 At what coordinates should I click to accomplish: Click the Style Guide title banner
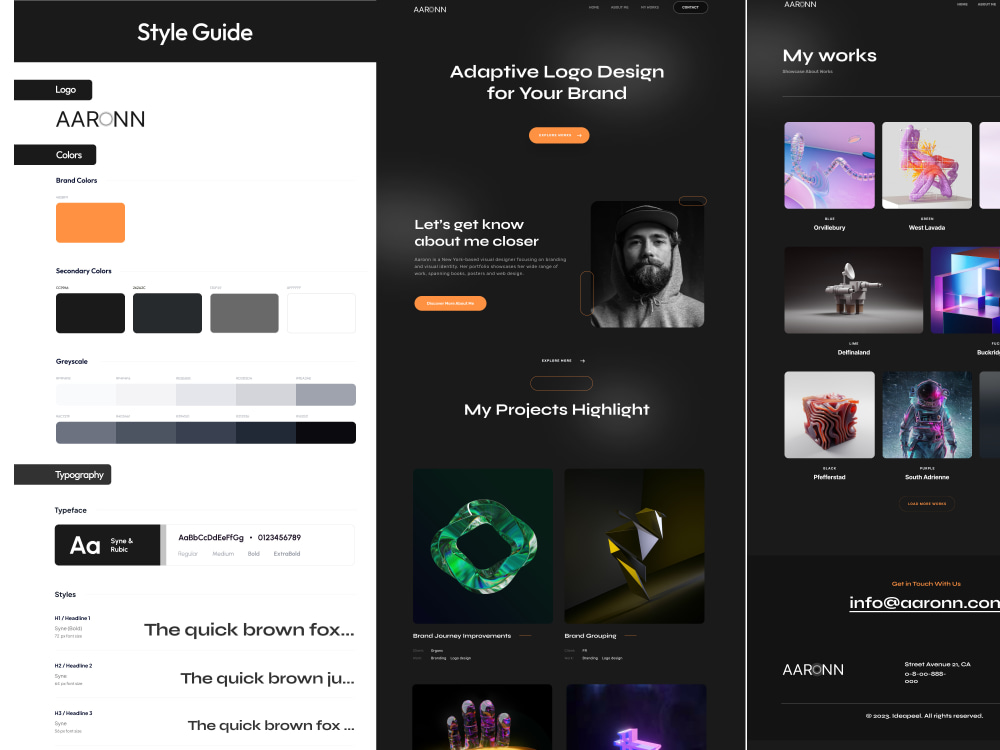(x=195, y=31)
